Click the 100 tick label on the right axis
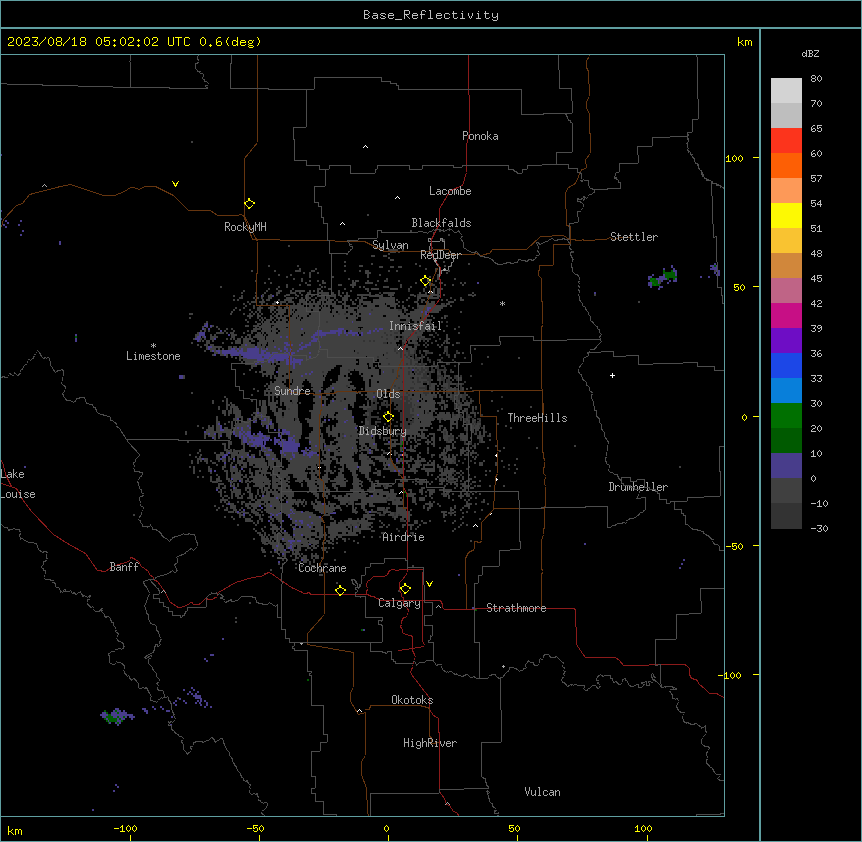The height and width of the screenshot is (842, 862). pos(734,158)
